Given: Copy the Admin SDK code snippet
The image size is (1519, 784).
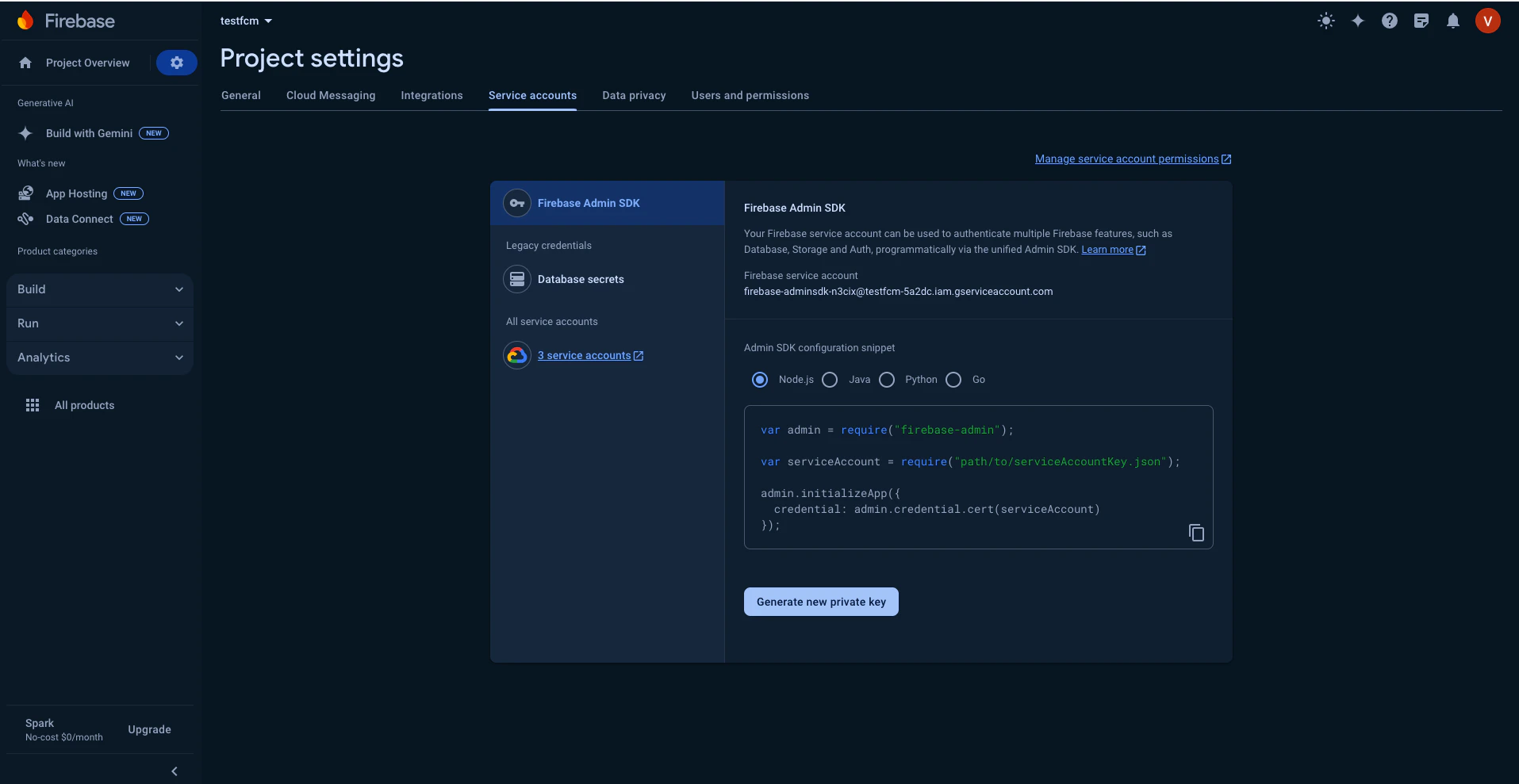Looking at the screenshot, I should click(1196, 533).
